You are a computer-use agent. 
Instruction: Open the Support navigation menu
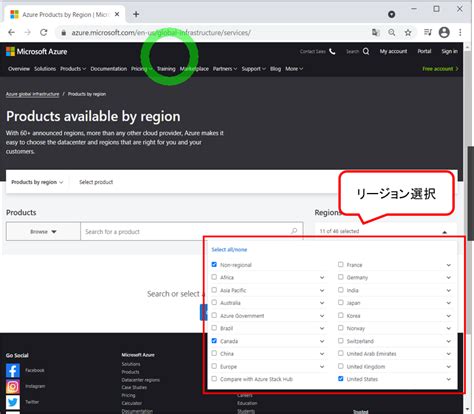(254, 69)
